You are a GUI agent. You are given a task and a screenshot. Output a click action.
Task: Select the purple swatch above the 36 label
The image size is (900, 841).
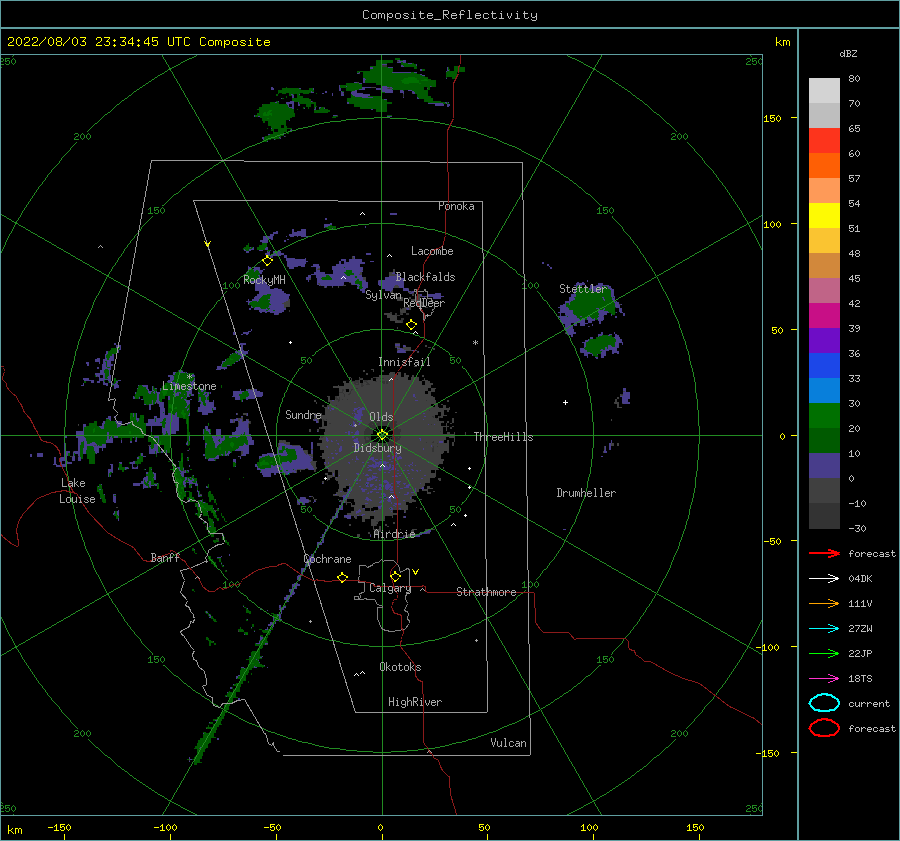tap(824, 341)
